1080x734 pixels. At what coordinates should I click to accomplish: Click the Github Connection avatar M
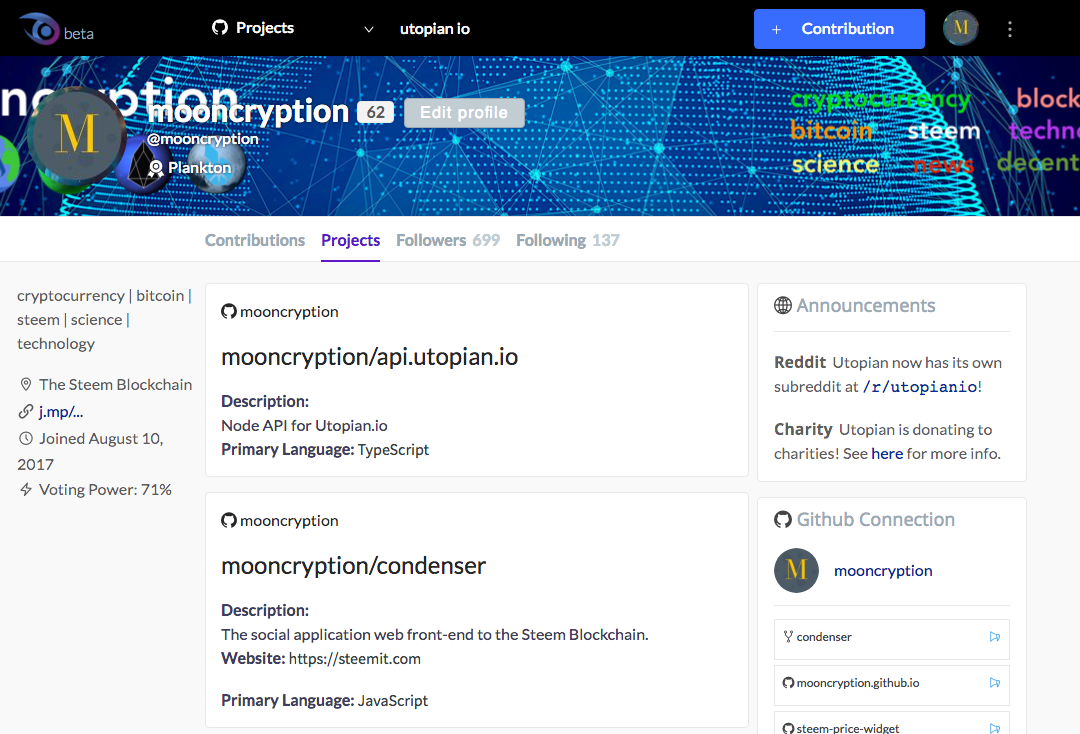tap(796, 570)
